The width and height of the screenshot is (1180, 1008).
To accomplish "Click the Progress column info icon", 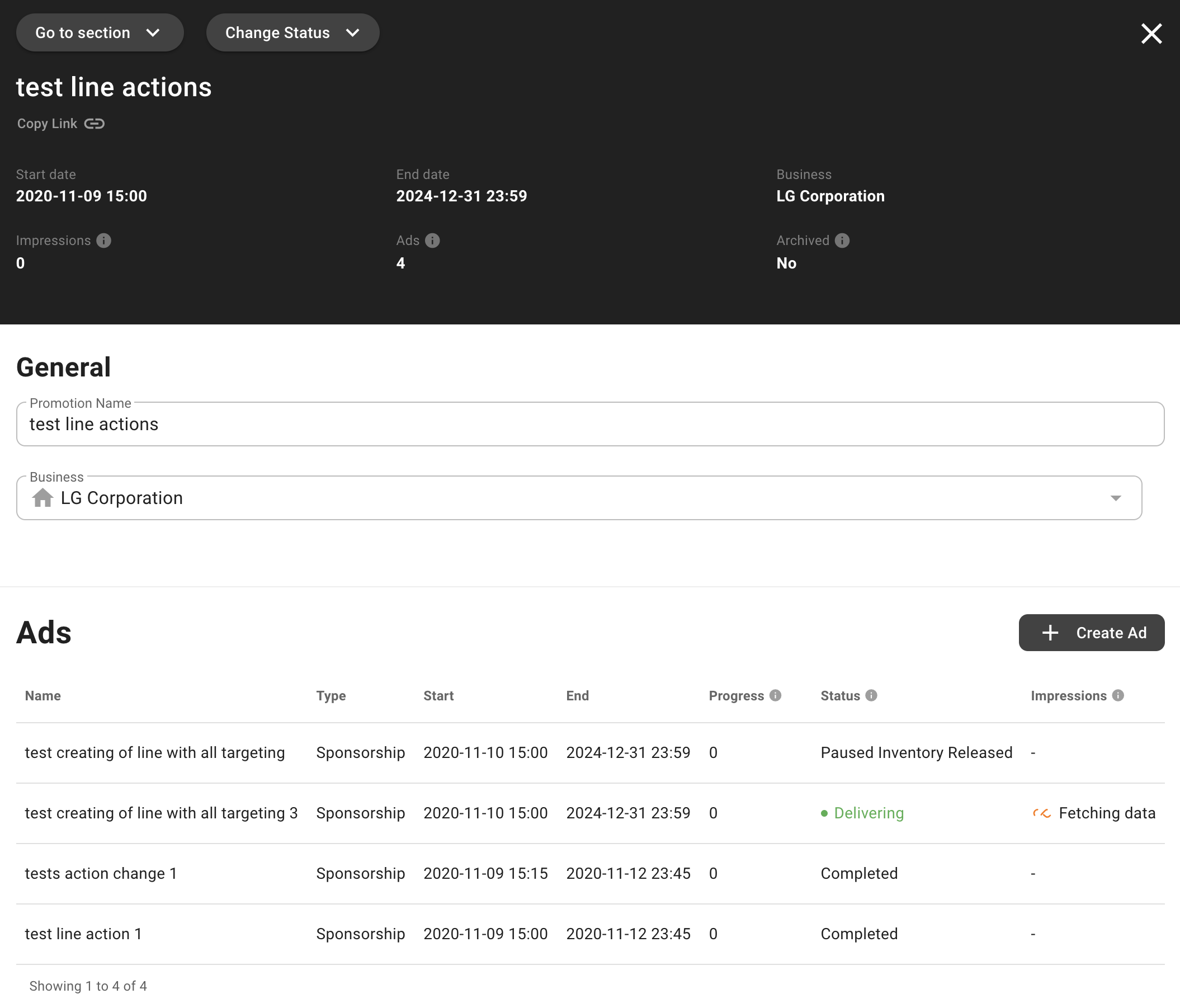I will point(775,695).
